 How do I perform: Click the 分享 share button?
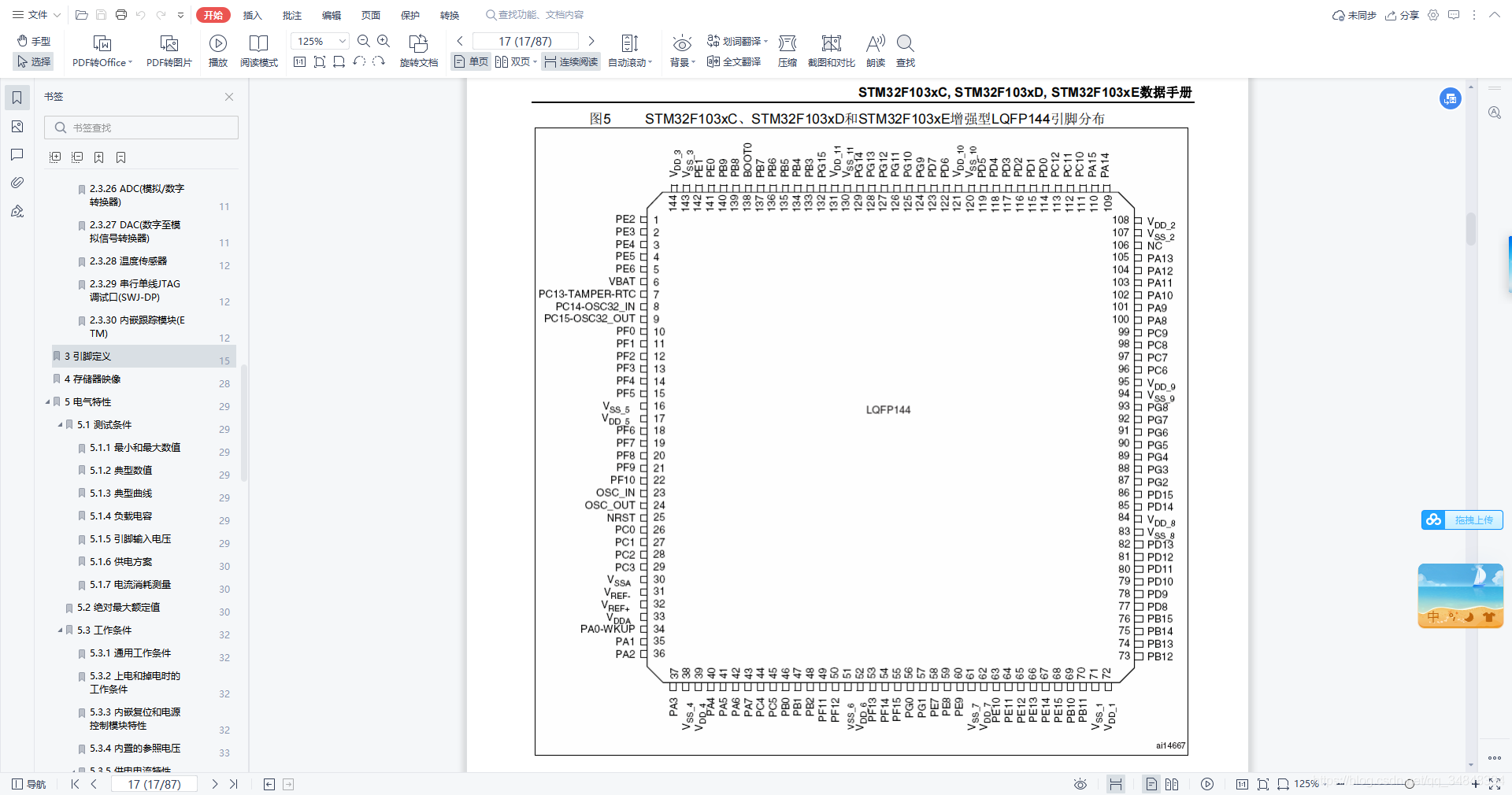1403,15
